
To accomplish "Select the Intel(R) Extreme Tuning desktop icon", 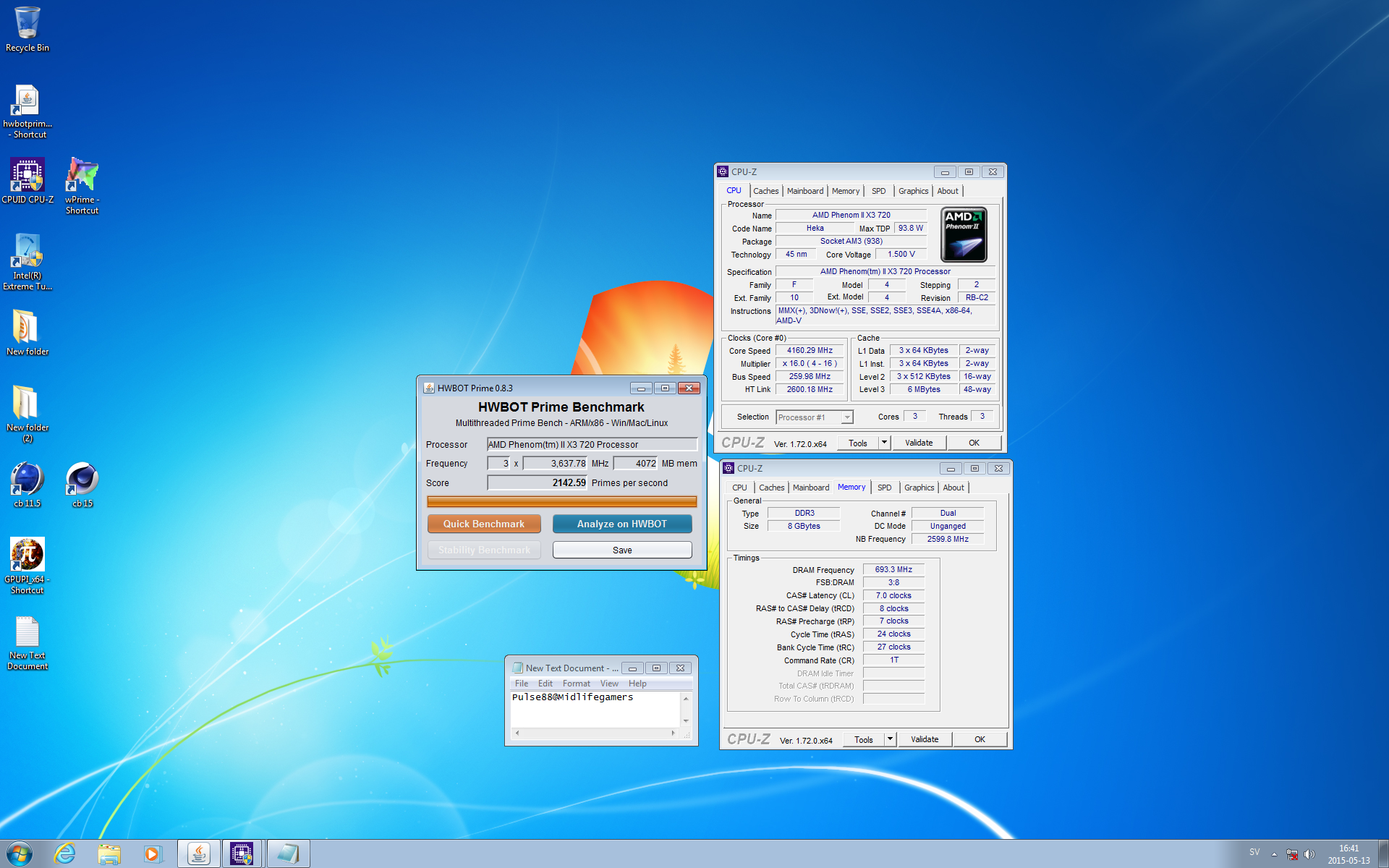I will coord(27,262).
